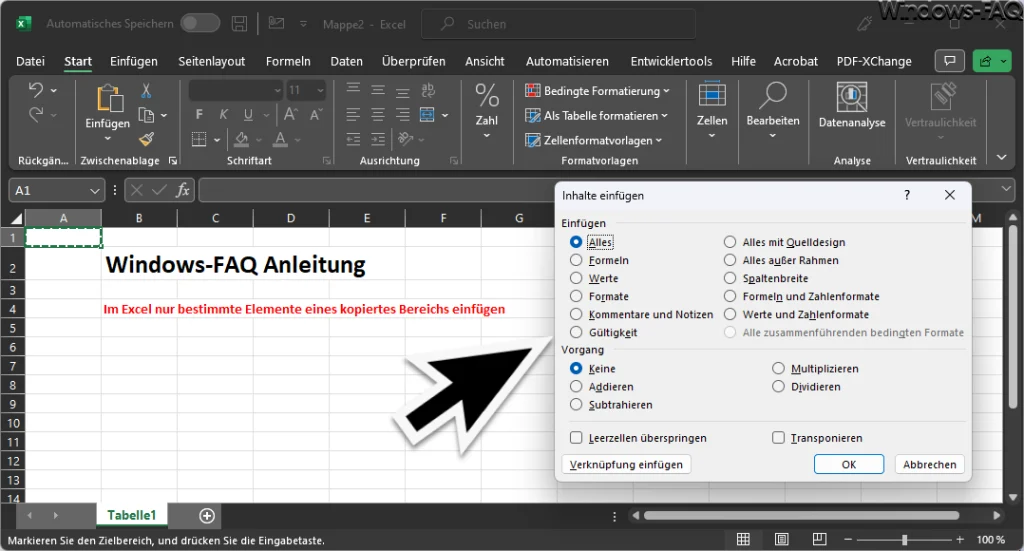Select the Multiplizieren radio button
Image resolution: width=1024 pixels, height=551 pixels.
point(778,368)
